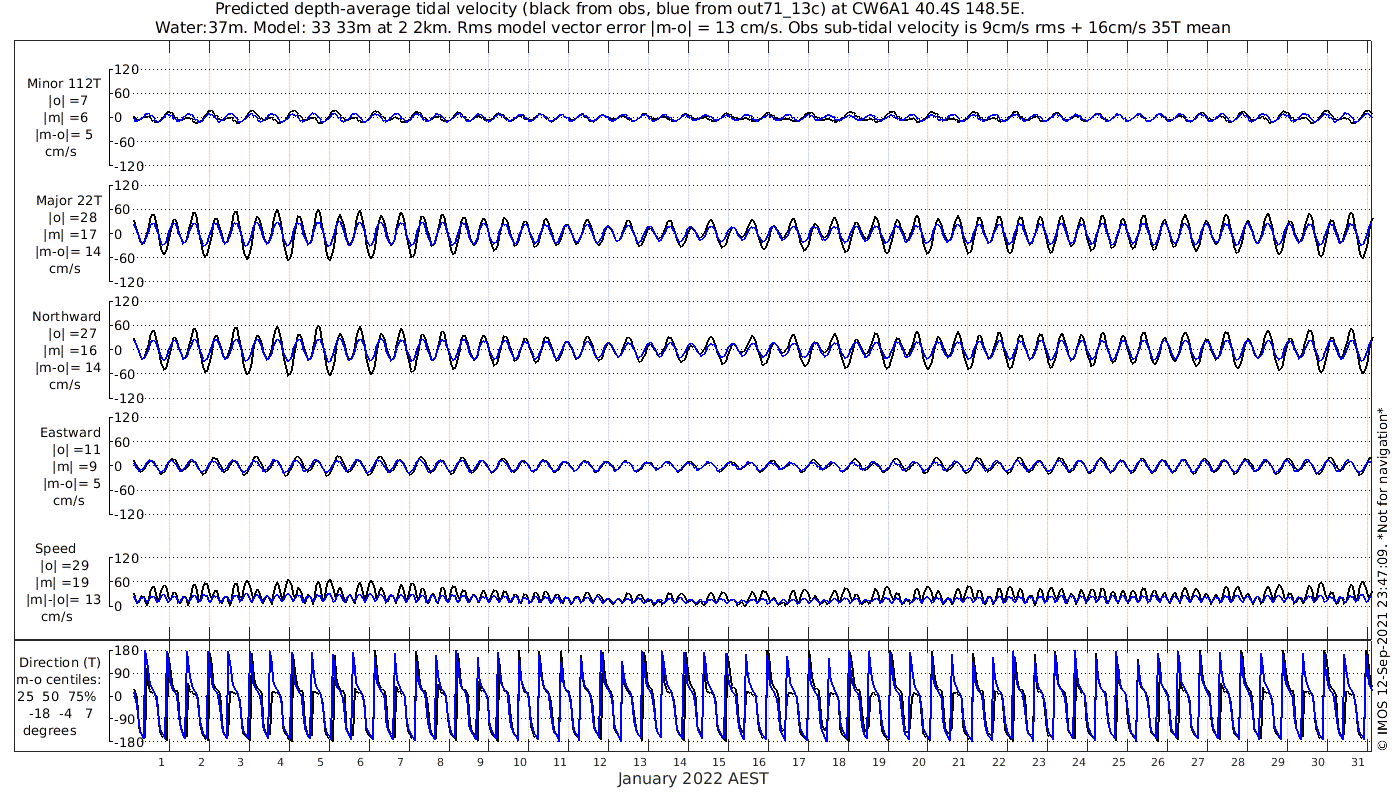Click the 'm-o centiles:' label
This screenshot has height=800, width=1400.
click(x=58, y=679)
